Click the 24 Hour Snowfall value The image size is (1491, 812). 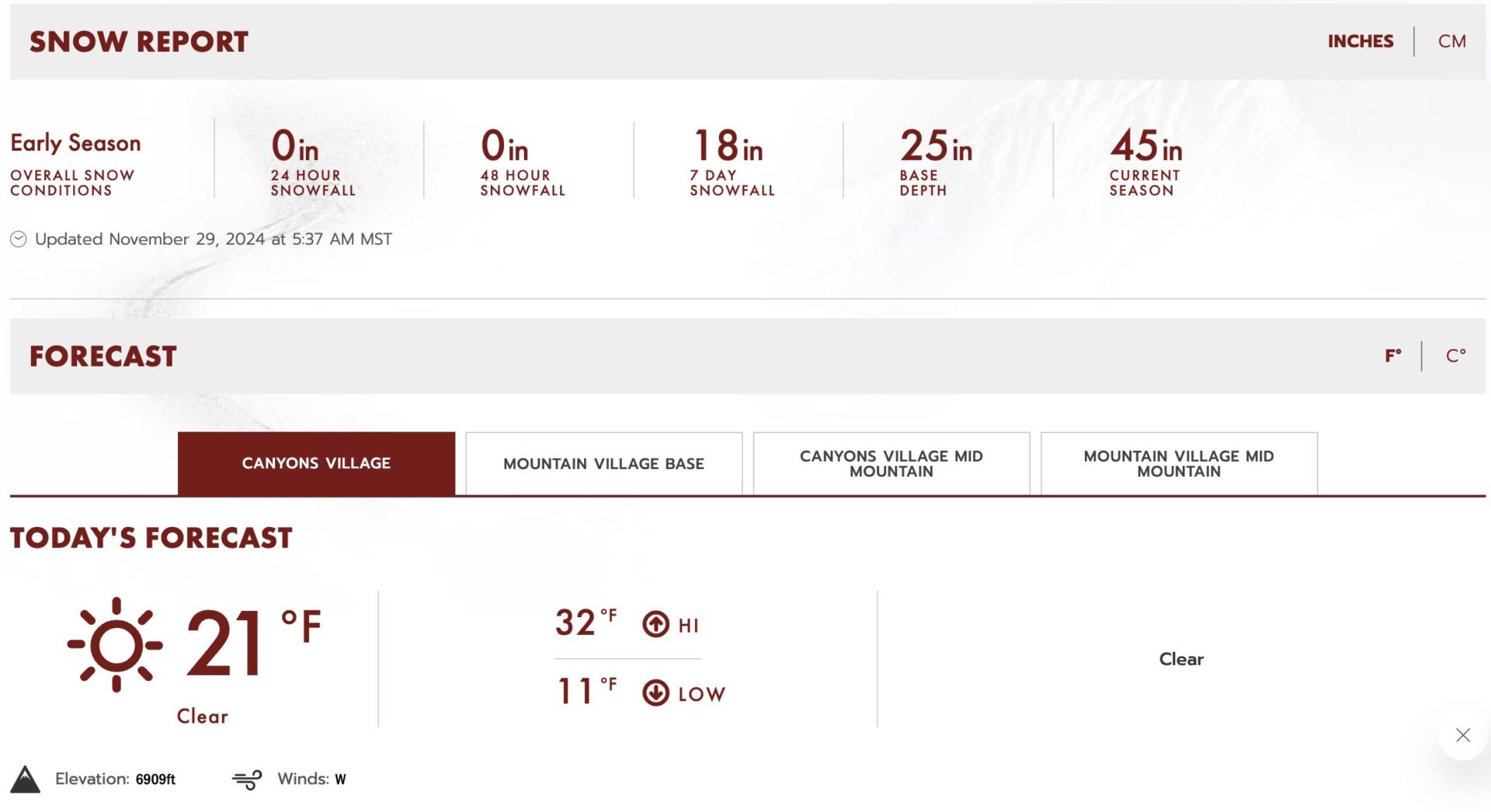(294, 145)
